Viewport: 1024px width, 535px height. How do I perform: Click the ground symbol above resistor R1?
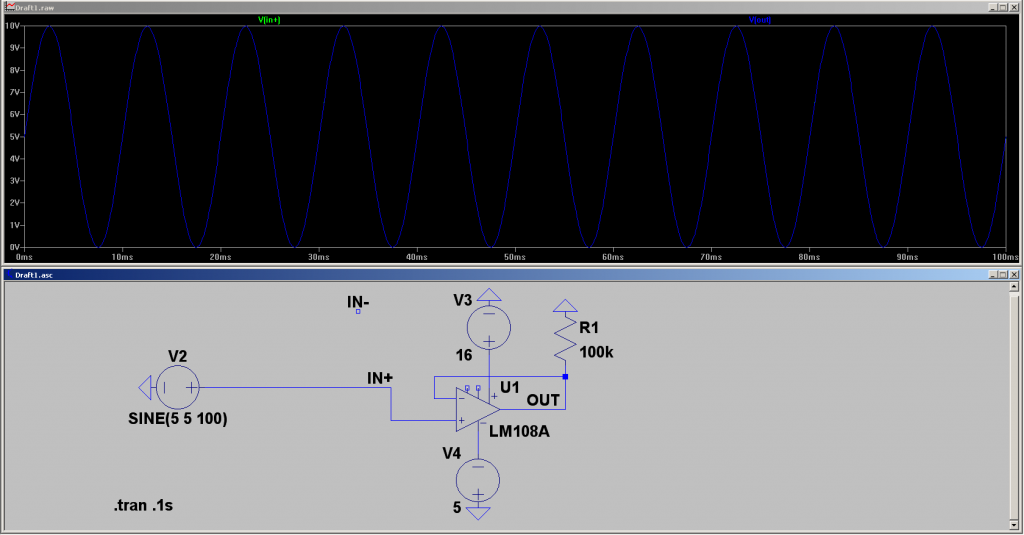click(x=565, y=304)
